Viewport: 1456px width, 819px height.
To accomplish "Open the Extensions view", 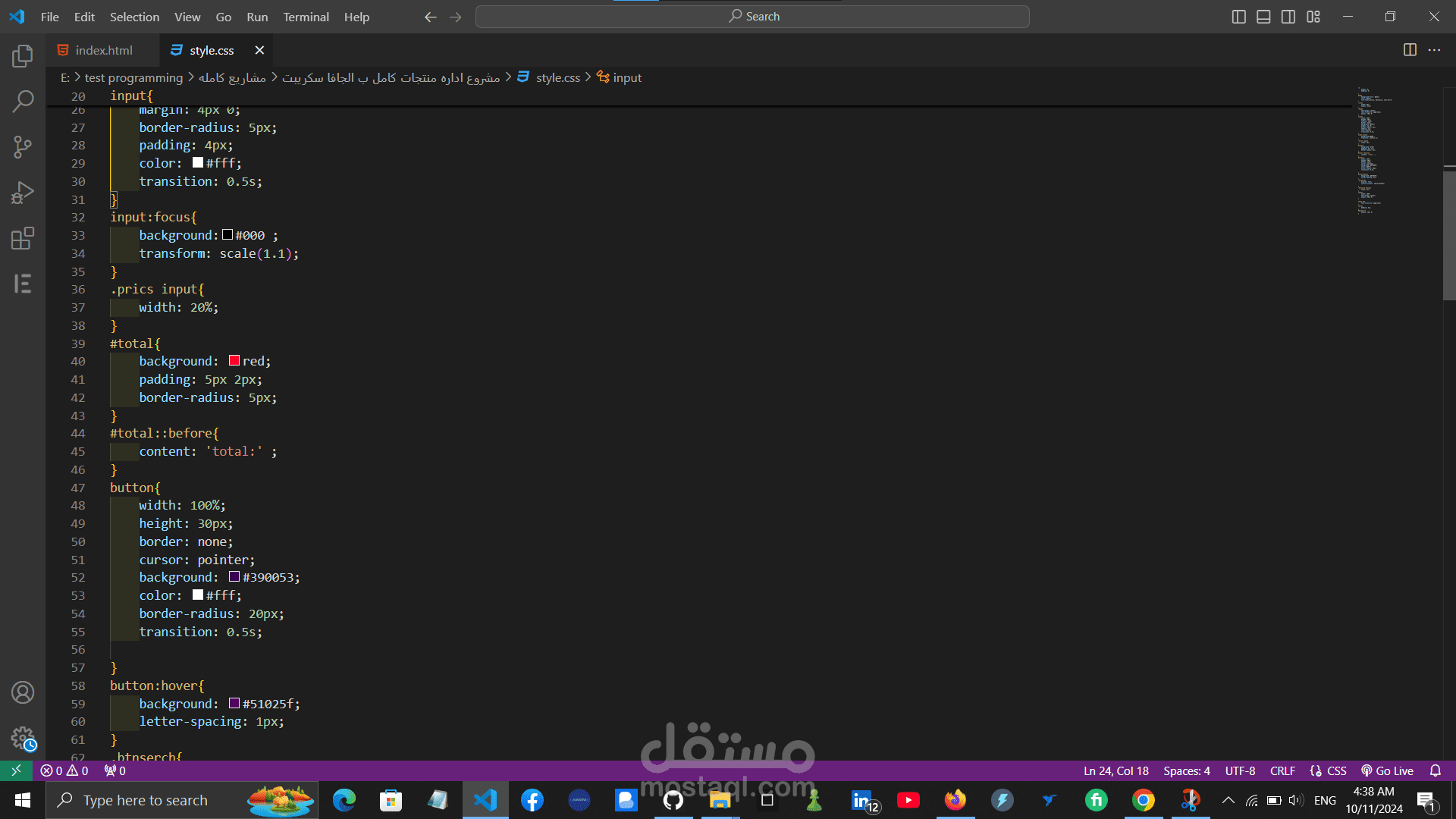I will pyautogui.click(x=23, y=238).
